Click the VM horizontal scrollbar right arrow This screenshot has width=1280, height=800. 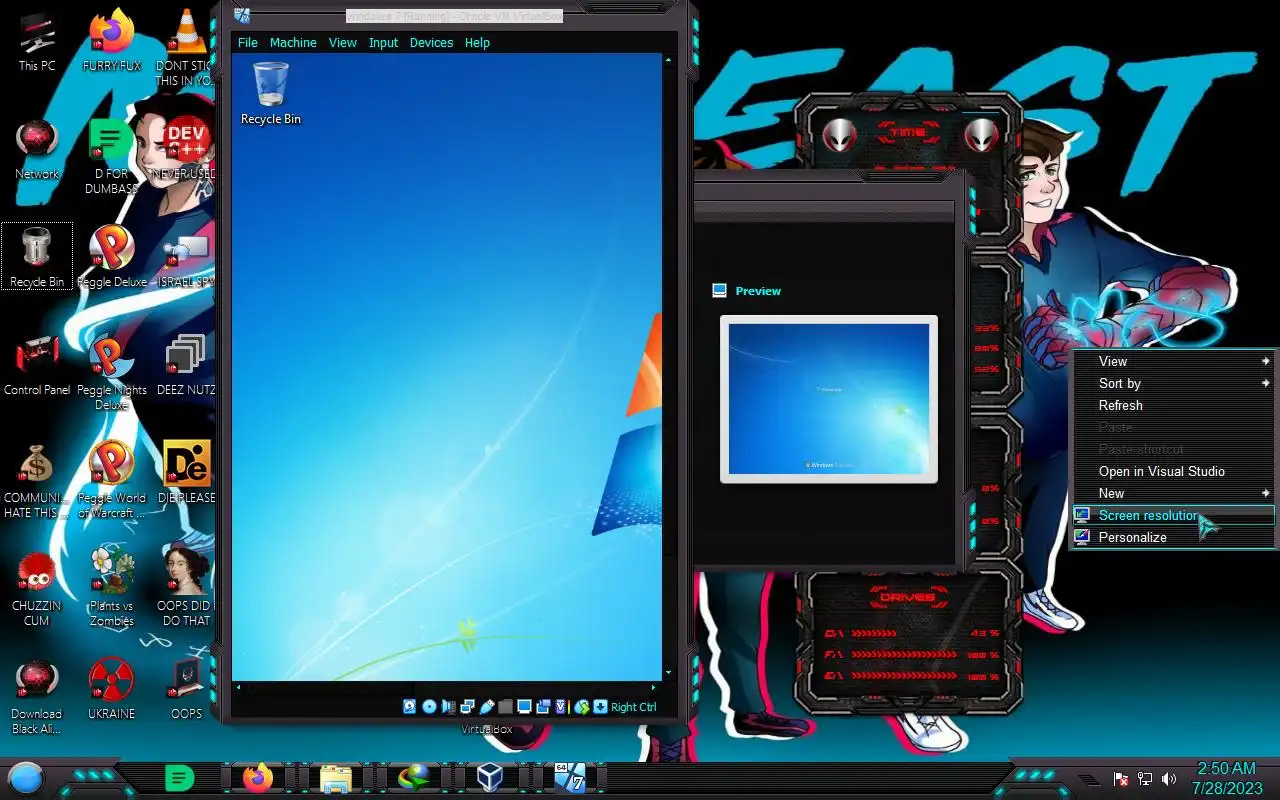[653, 687]
